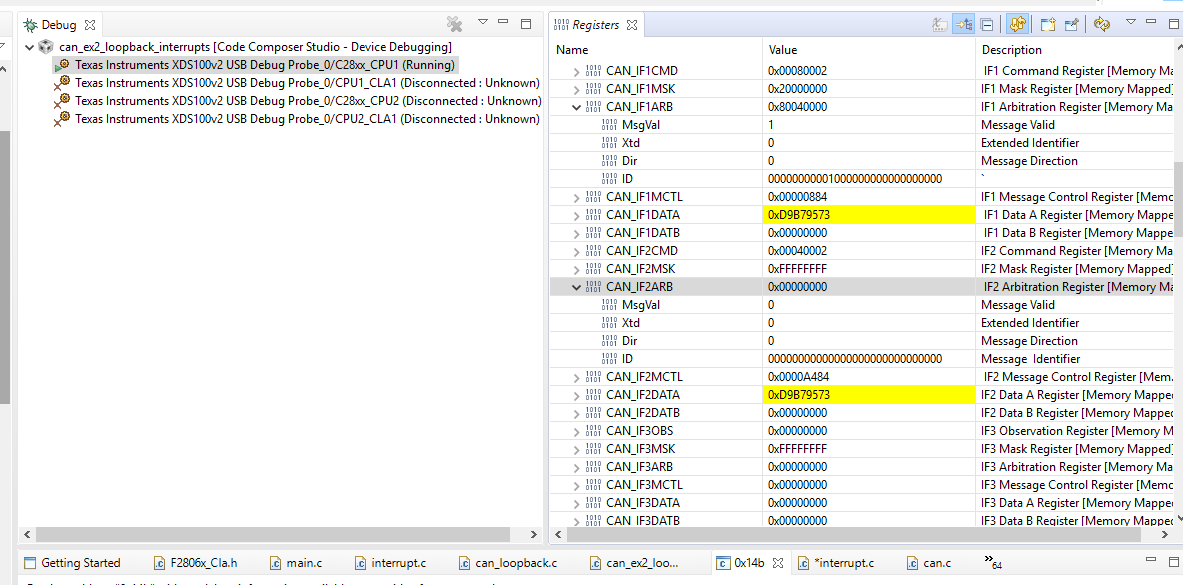Click Debug view horizontal scrollbar right arrow

(x=534, y=534)
